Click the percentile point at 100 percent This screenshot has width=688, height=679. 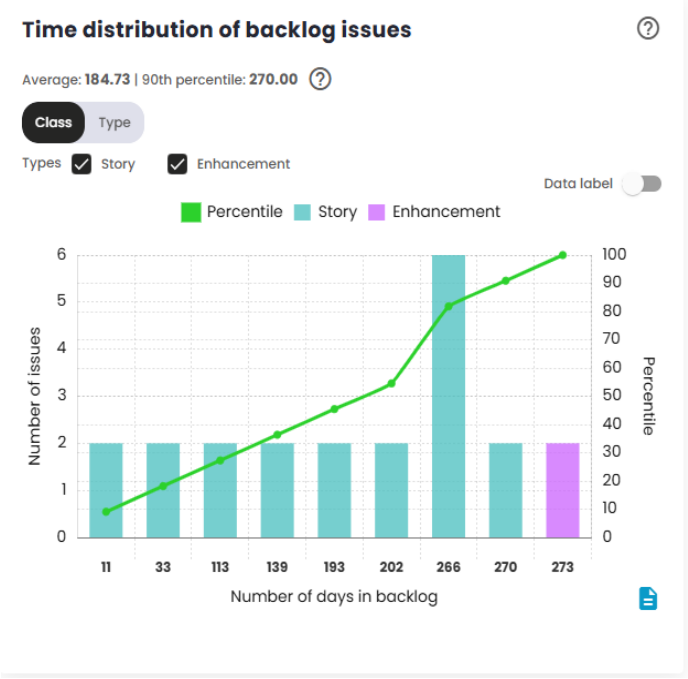(563, 255)
